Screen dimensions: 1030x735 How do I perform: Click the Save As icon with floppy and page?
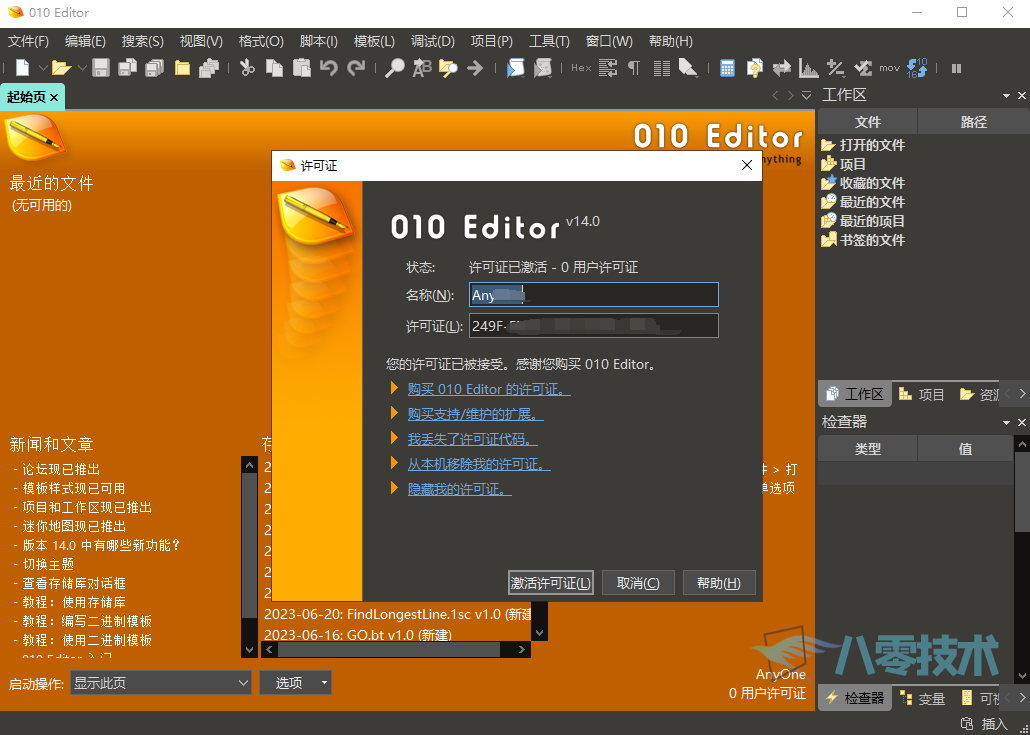coord(127,68)
